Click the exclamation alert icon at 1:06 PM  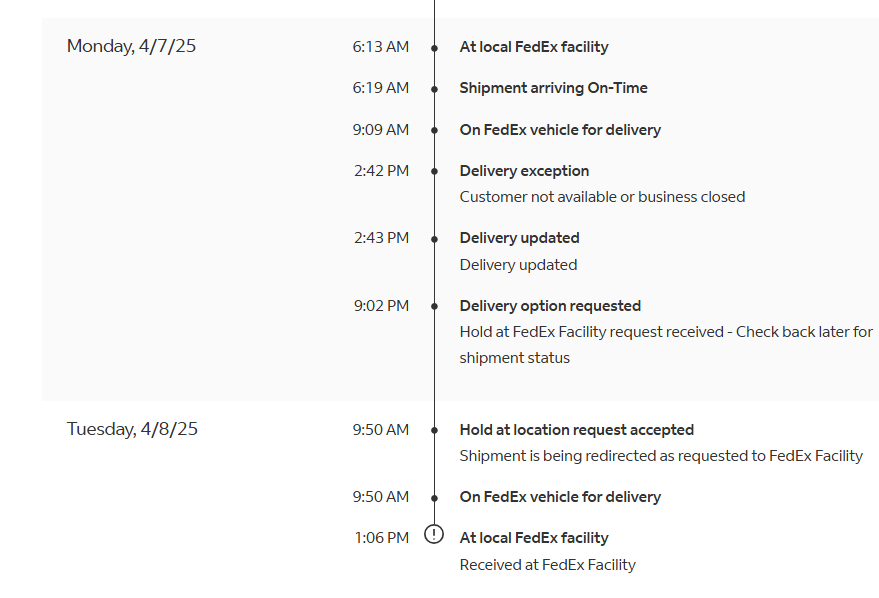(x=434, y=534)
